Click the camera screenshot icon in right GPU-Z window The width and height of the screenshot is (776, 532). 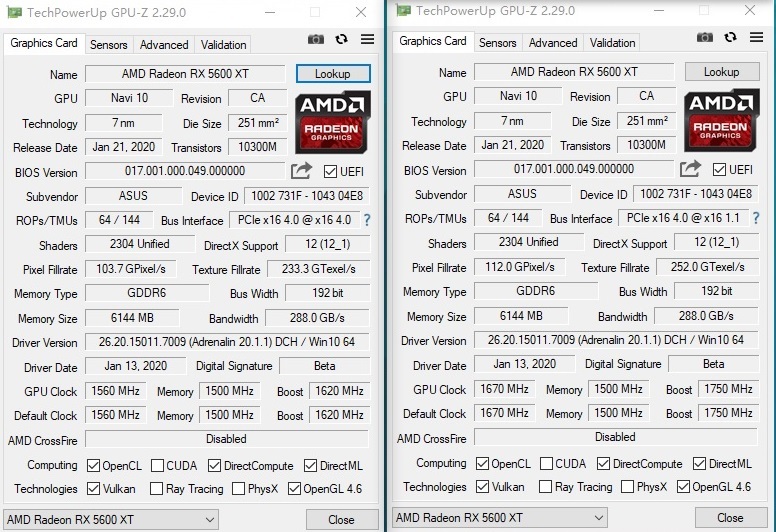click(x=705, y=38)
